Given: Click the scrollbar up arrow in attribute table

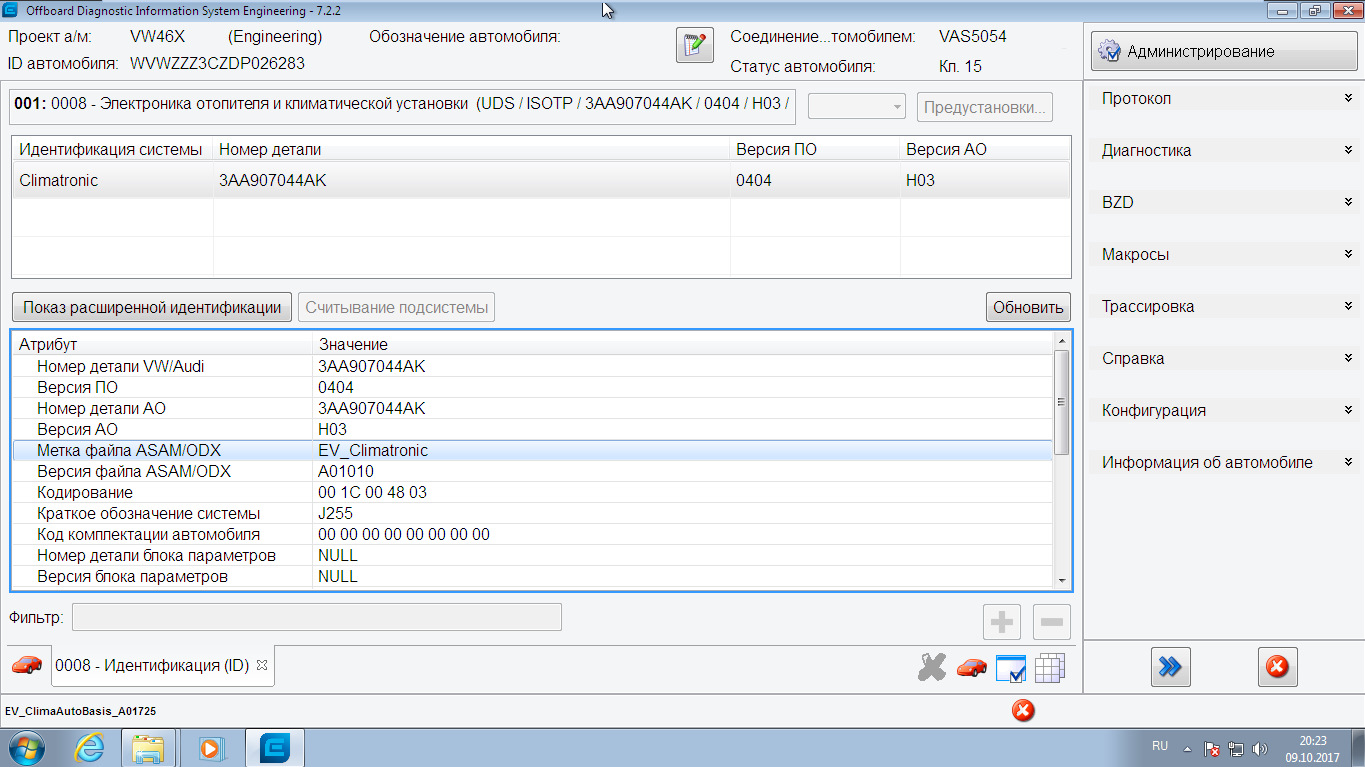Looking at the screenshot, I should (1062, 341).
